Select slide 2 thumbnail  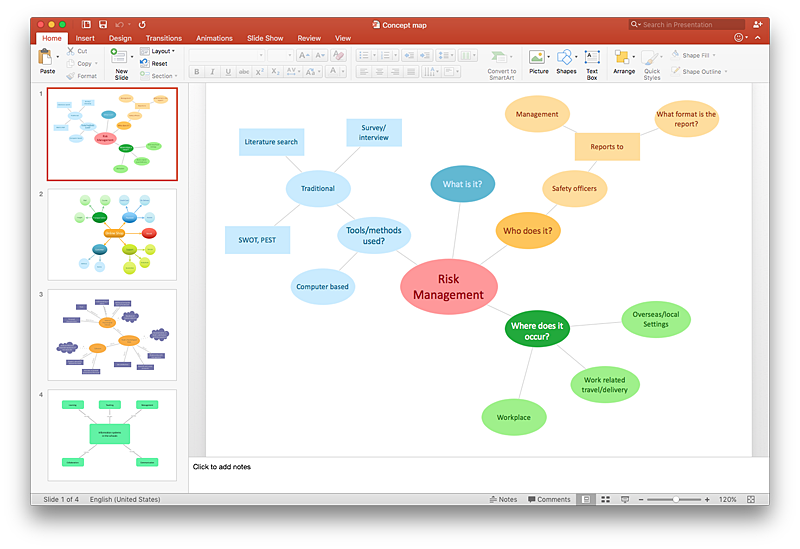click(112, 235)
